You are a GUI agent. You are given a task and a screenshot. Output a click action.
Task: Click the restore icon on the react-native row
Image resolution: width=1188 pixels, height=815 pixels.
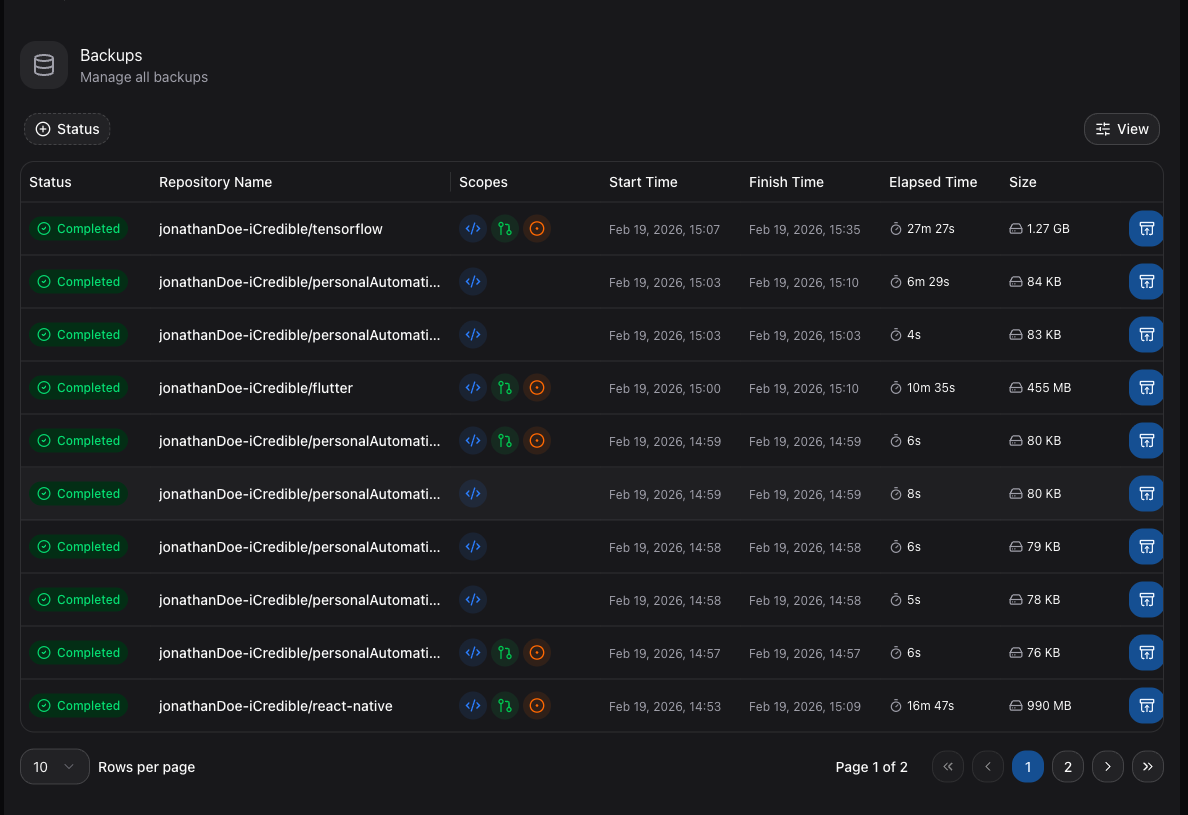pos(1146,705)
